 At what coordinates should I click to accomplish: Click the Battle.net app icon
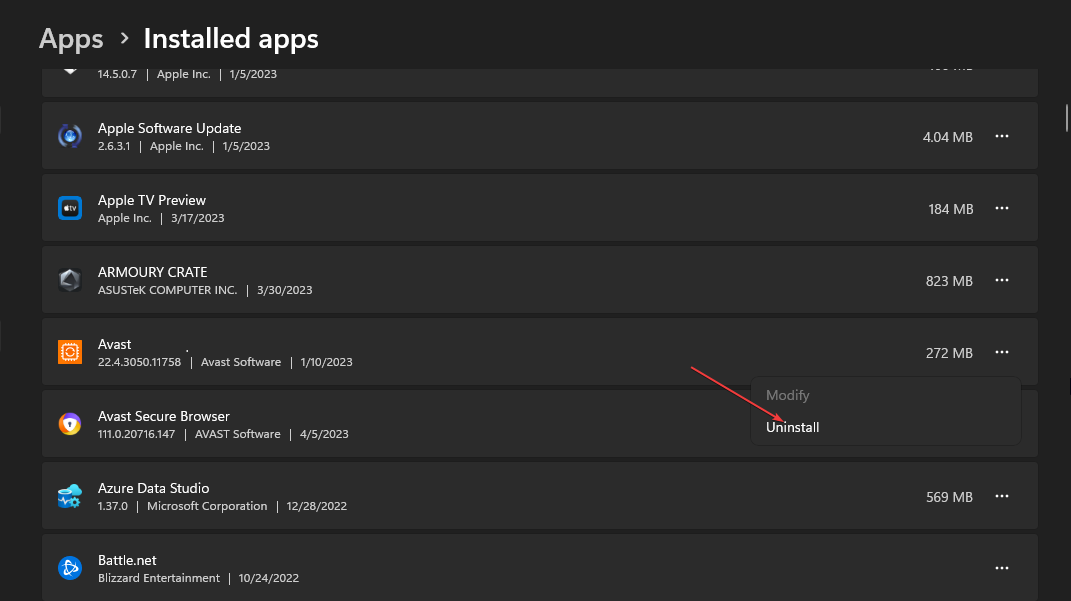(70, 568)
